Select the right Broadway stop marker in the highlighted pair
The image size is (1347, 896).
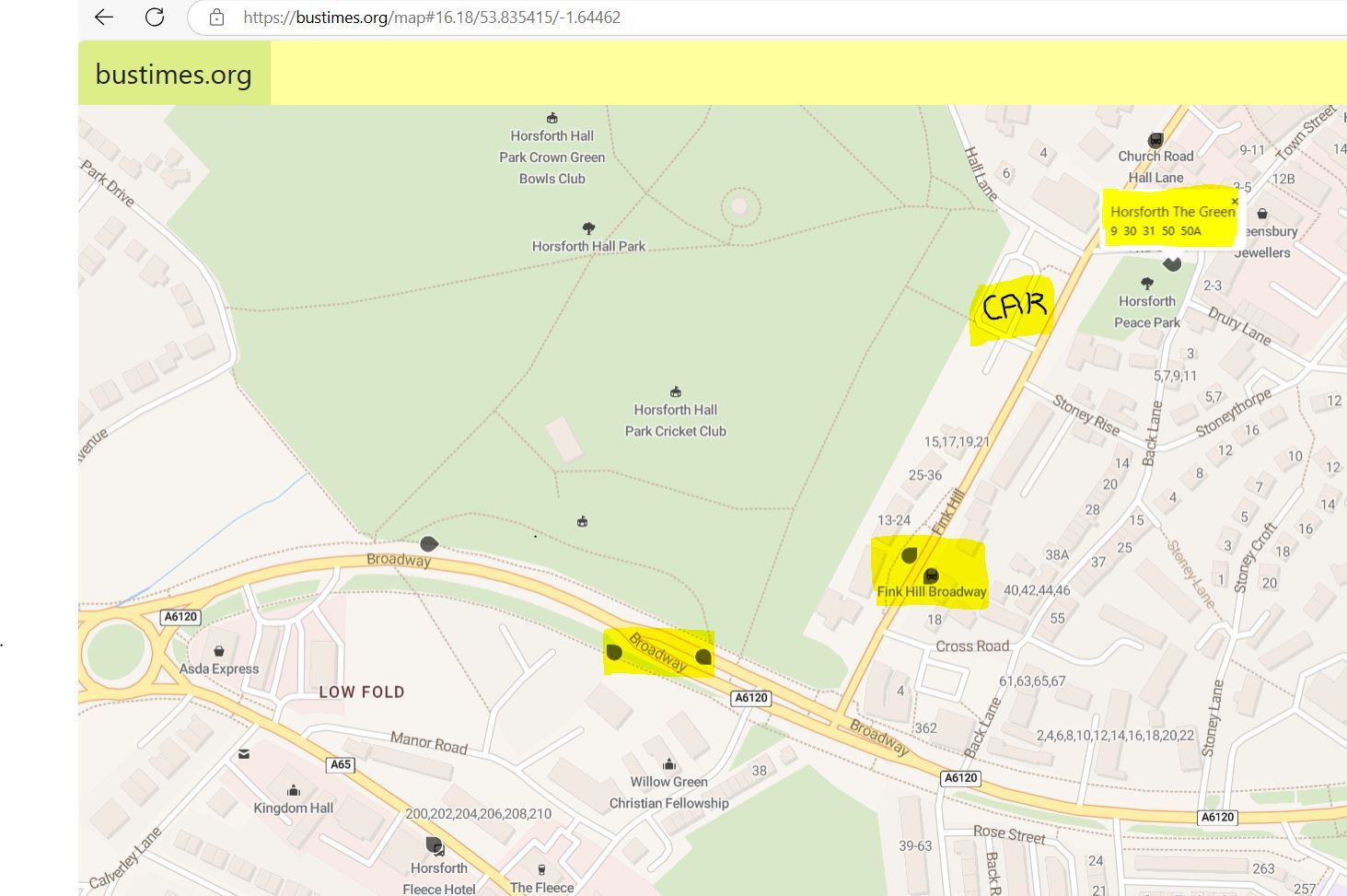click(703, 657)
